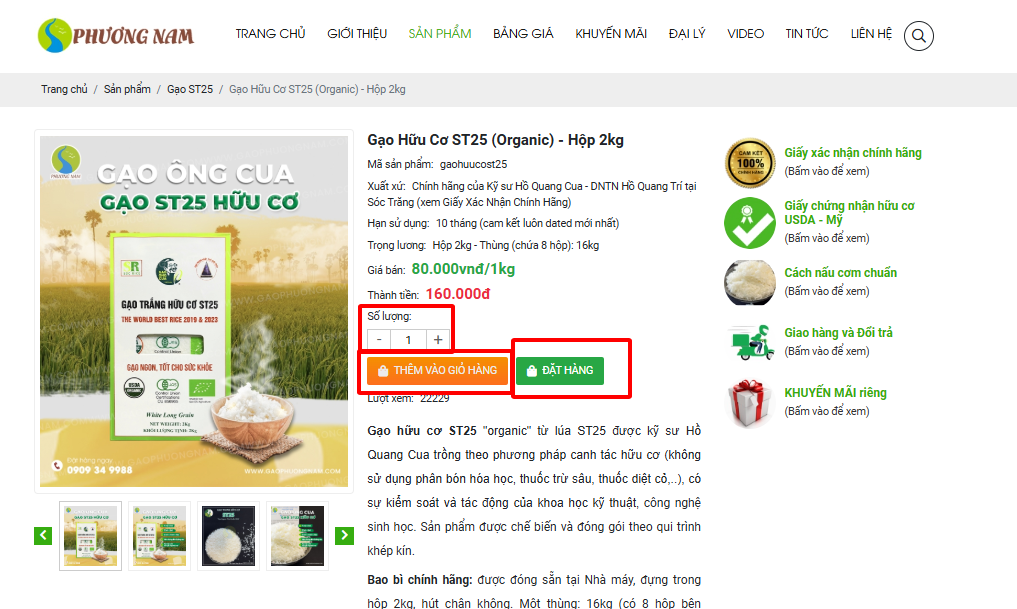Show previous thumbnails with left green arrow
Viewport: 1017px width, 609px height.
[43, 536]
